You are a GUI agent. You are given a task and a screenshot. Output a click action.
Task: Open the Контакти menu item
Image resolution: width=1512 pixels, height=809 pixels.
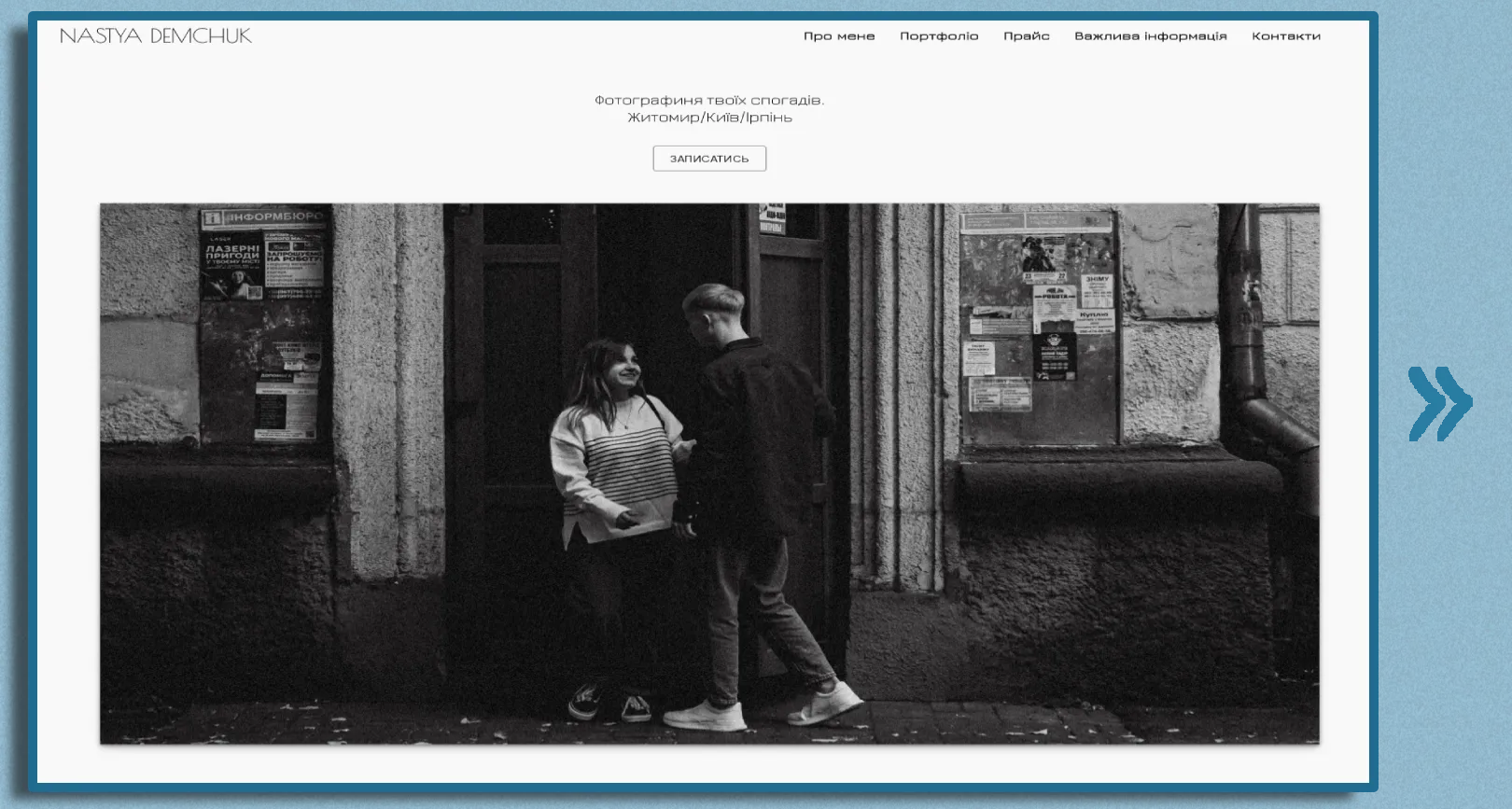(x=1286, y=36)
